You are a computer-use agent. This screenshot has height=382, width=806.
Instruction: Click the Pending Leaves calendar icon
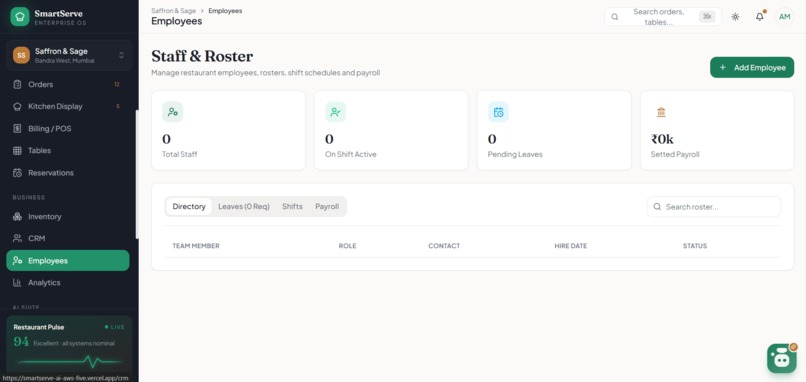(499, 112)
